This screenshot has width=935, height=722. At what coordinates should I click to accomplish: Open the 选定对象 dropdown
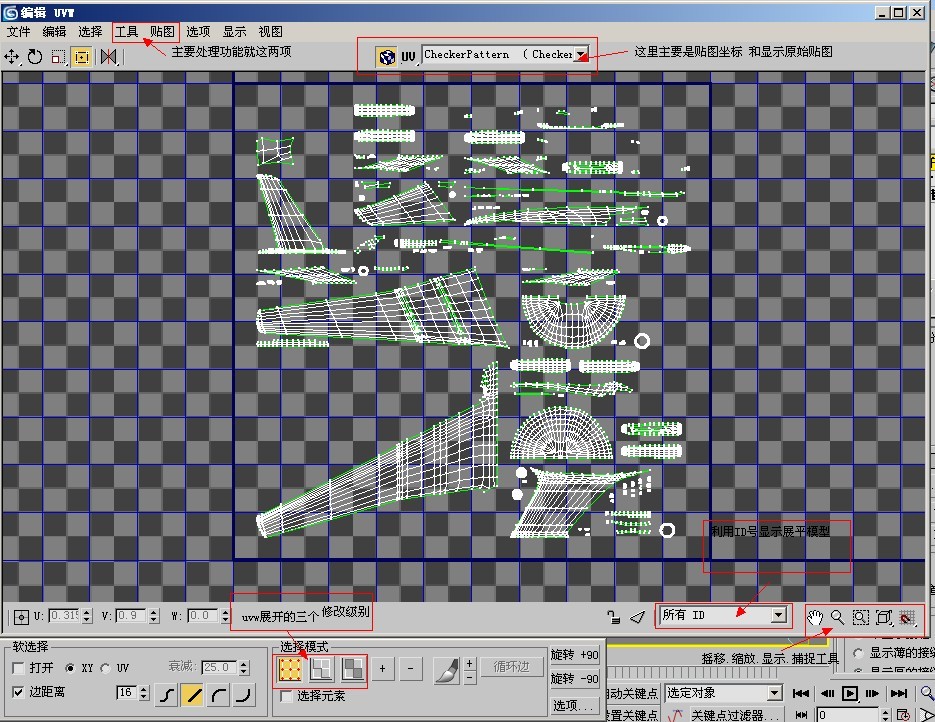click(x=774, y=693)
